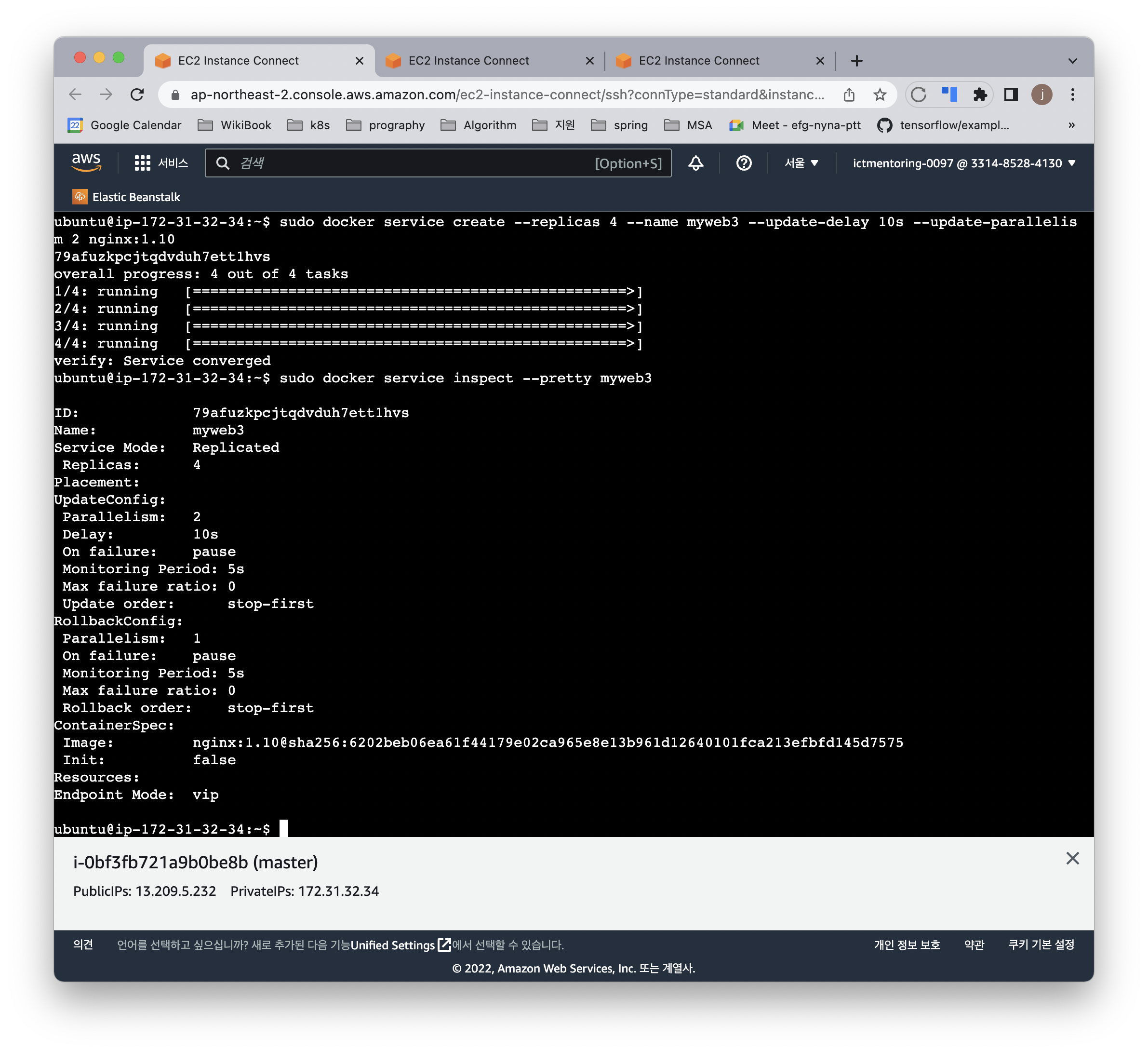Open the ictmentoring-0097 account dropdown
Image resolution: width=1148 pixels, height=1053 pixels.
click(x=963, y=163)
